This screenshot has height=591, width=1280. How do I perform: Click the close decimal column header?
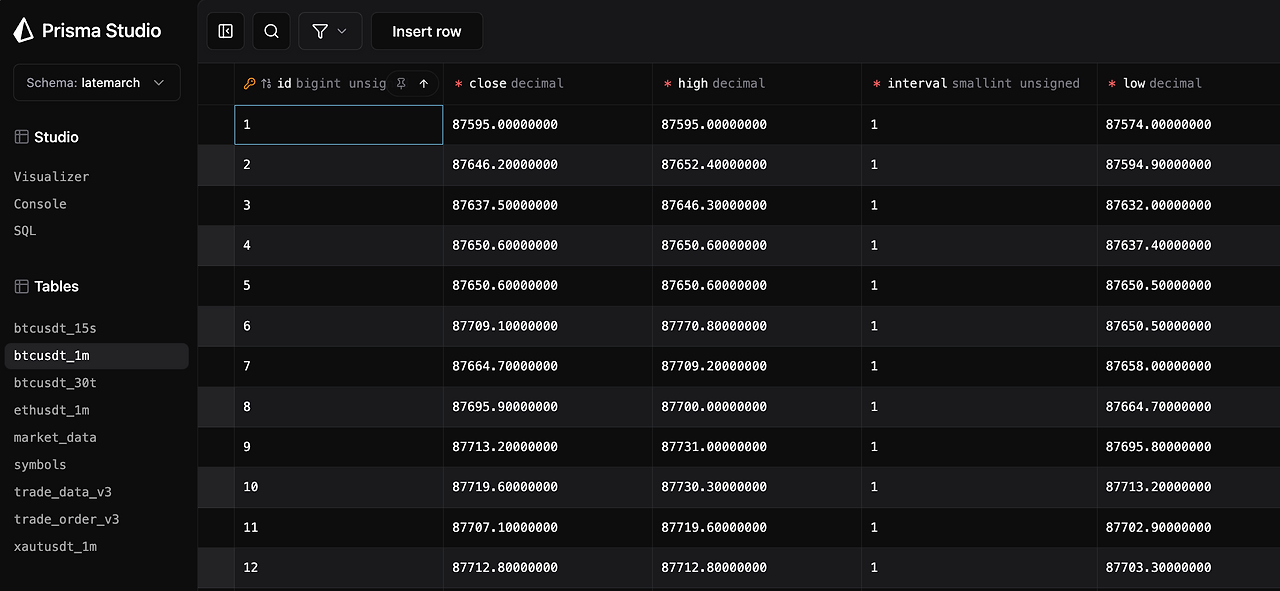pyautogui.click(x=548, y=83)
